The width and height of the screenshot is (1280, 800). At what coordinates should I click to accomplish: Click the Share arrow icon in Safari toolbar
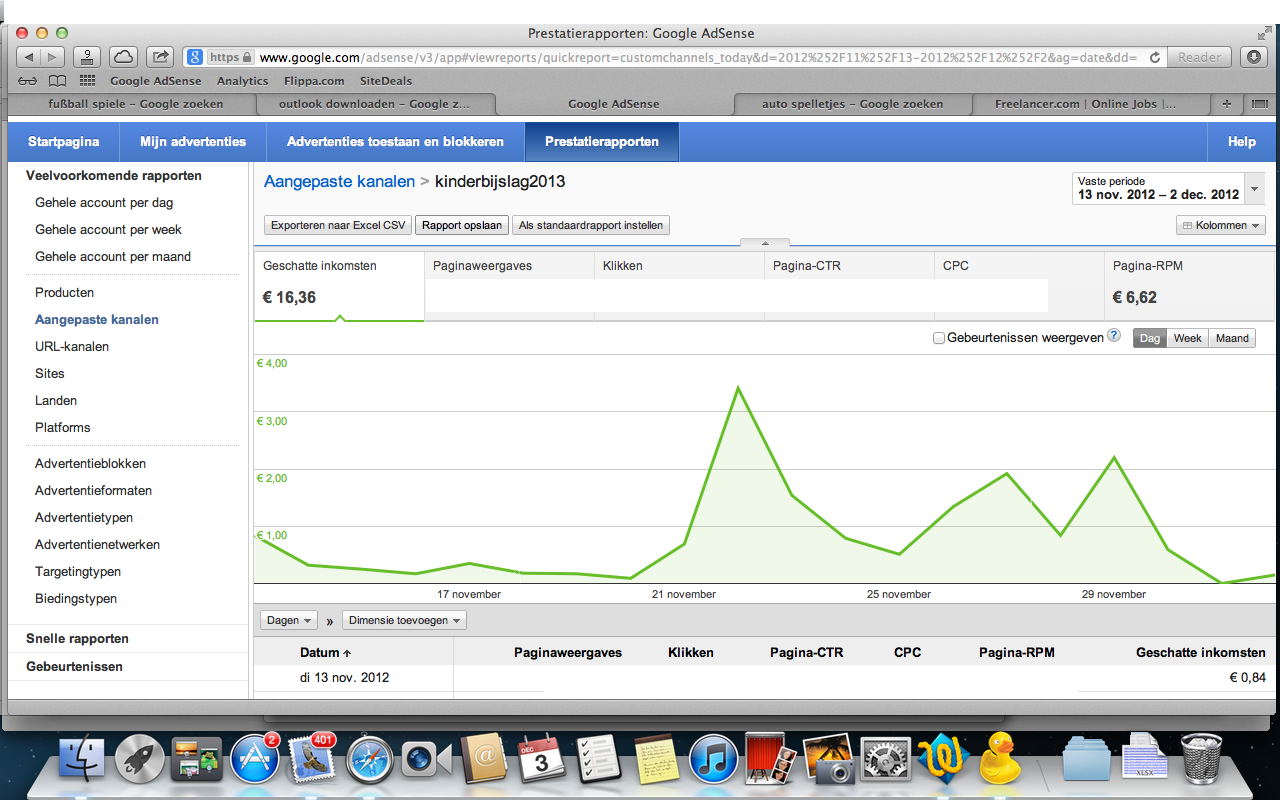tap(160, 57)
